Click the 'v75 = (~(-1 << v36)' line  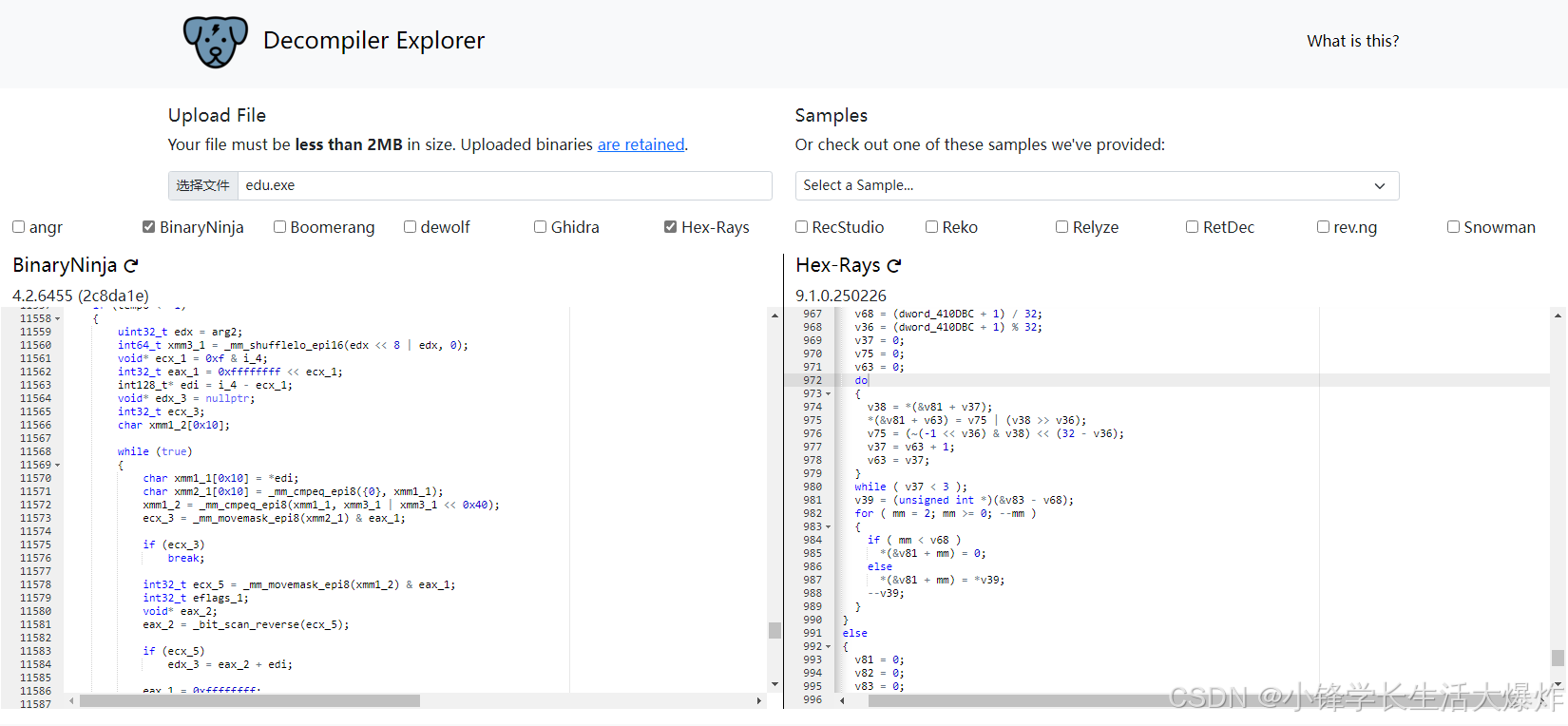tap(995, 433)
